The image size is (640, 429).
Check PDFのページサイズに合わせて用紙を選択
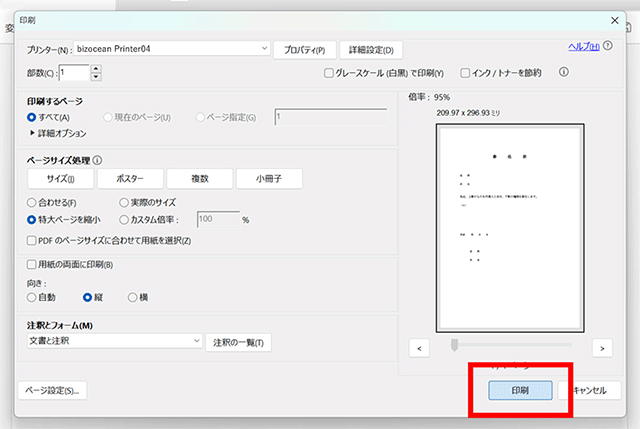pos(31,240)
